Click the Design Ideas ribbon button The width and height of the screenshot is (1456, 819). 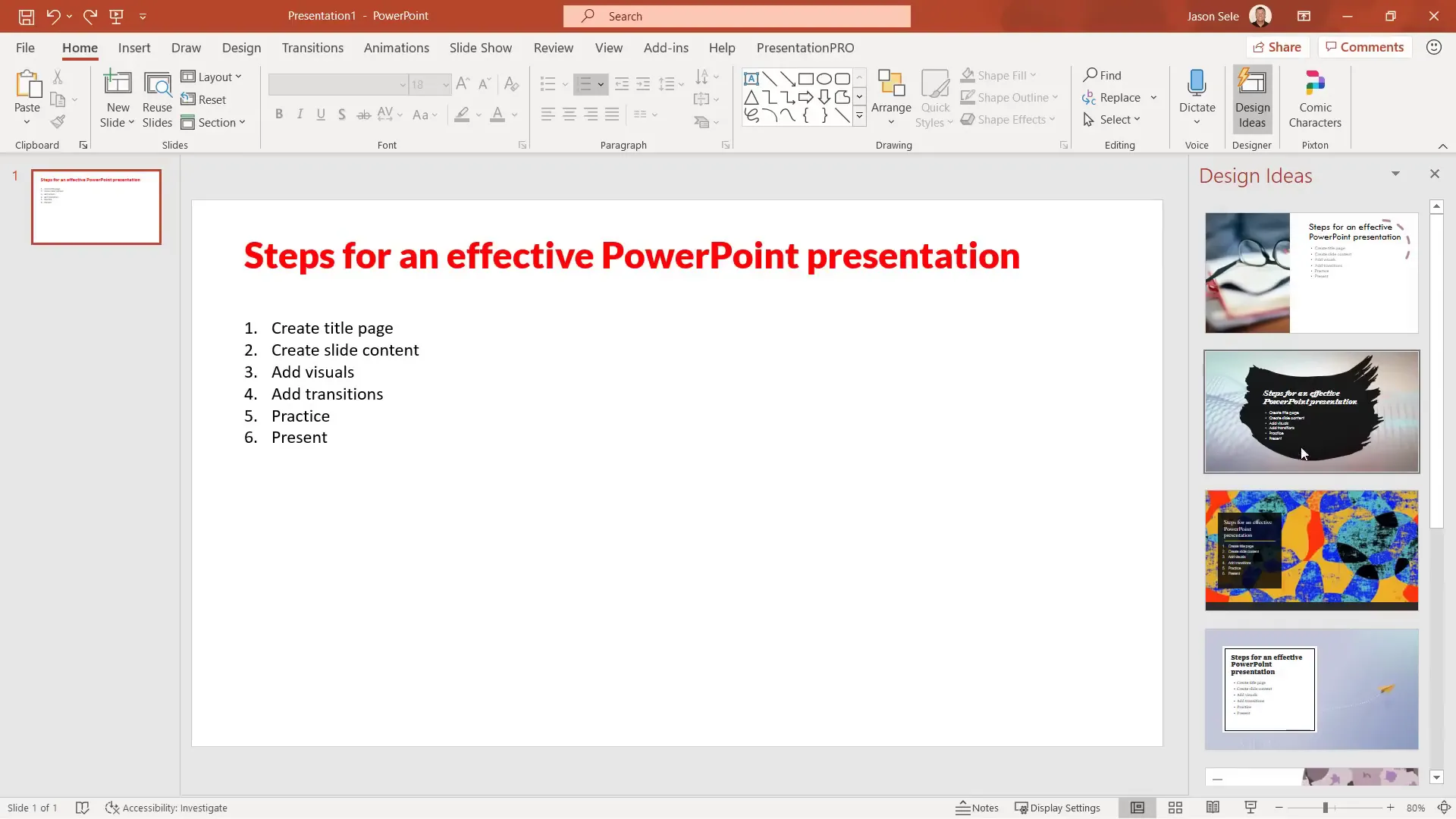click(x=1252, y=99)
